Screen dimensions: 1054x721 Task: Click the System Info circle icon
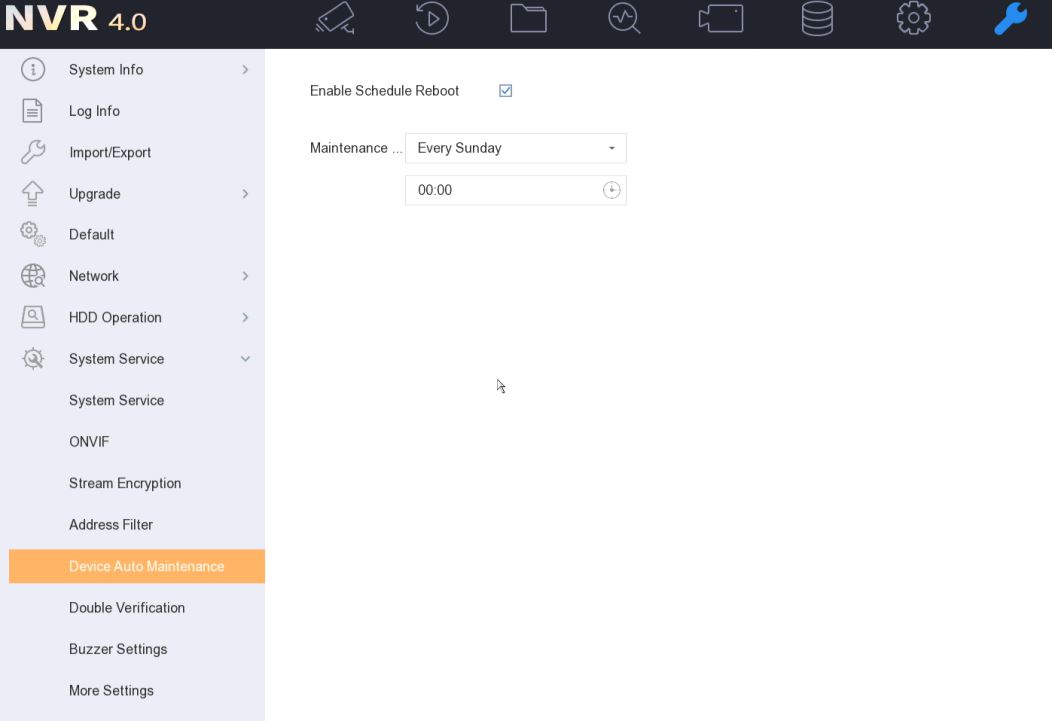coord(33,69)
